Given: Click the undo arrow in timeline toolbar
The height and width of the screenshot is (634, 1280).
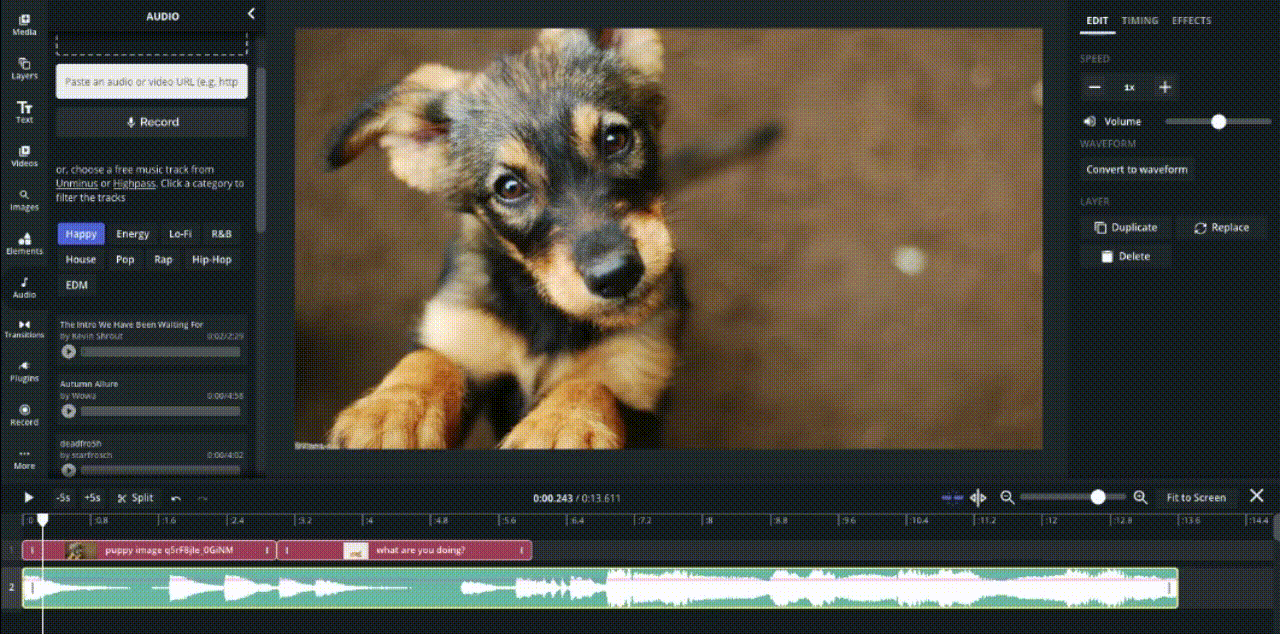Looking at the screenshot, I should click(x=176, y=498).
